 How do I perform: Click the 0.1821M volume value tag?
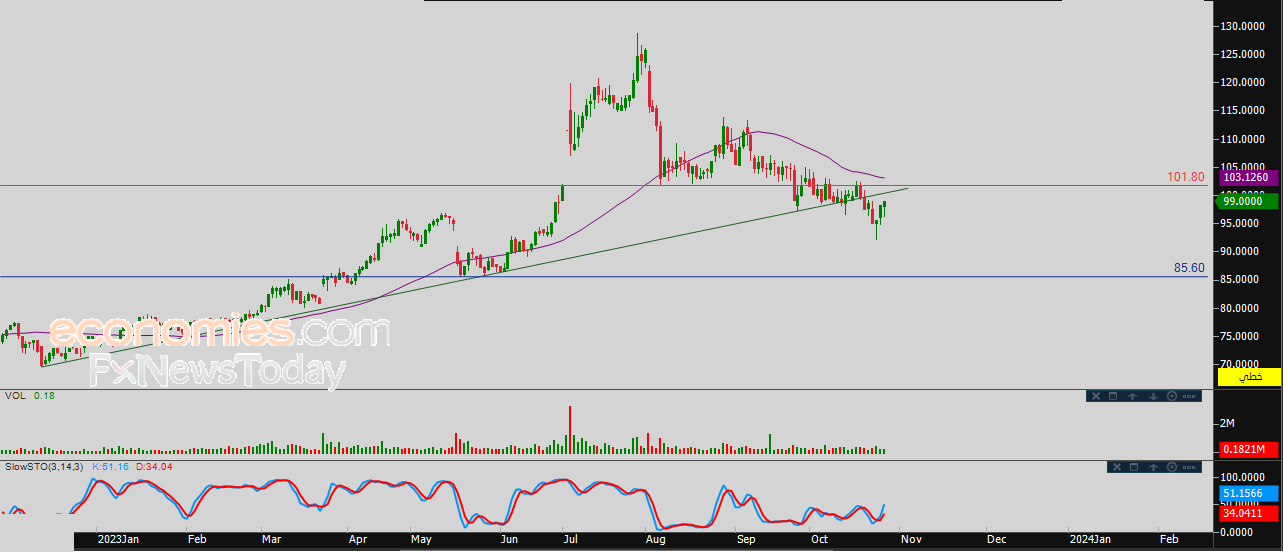(x=1248, y=449)
